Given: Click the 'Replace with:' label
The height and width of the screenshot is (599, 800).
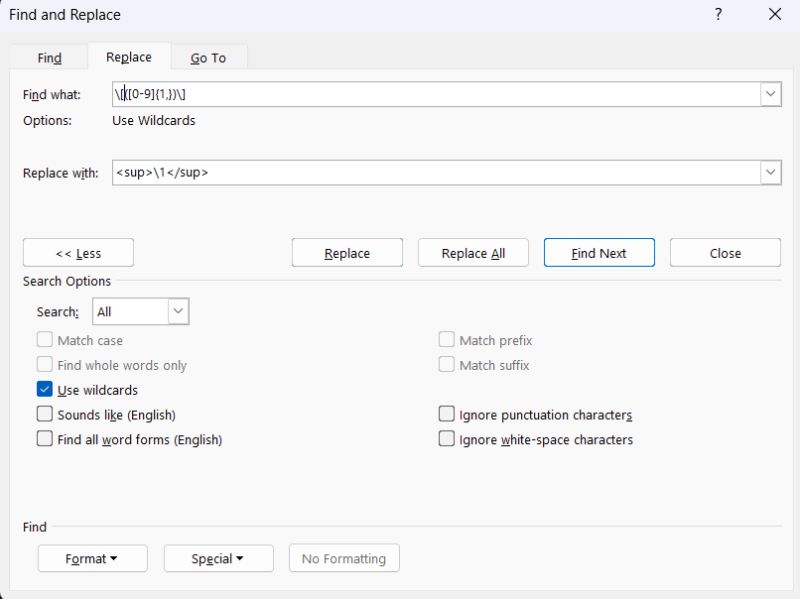Looking at the screenshot, I should coord(60,173).
